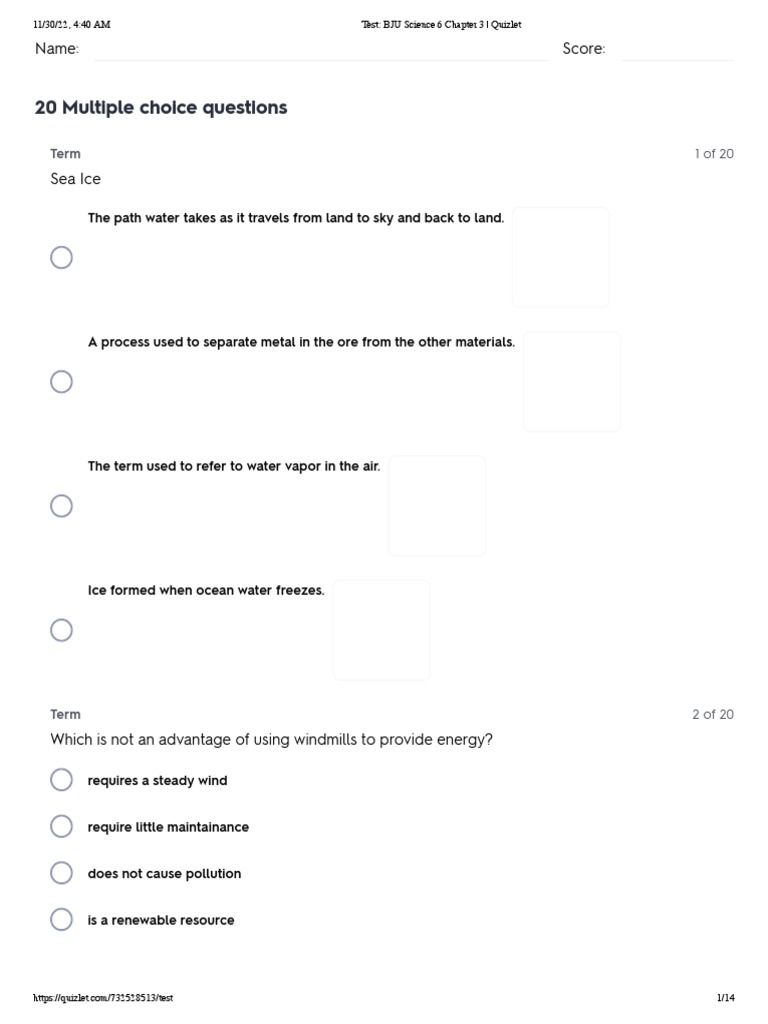Pick the ocean water freezes answer radio
This screenshot has height=1024, width=768.
(x=62, y=630)
